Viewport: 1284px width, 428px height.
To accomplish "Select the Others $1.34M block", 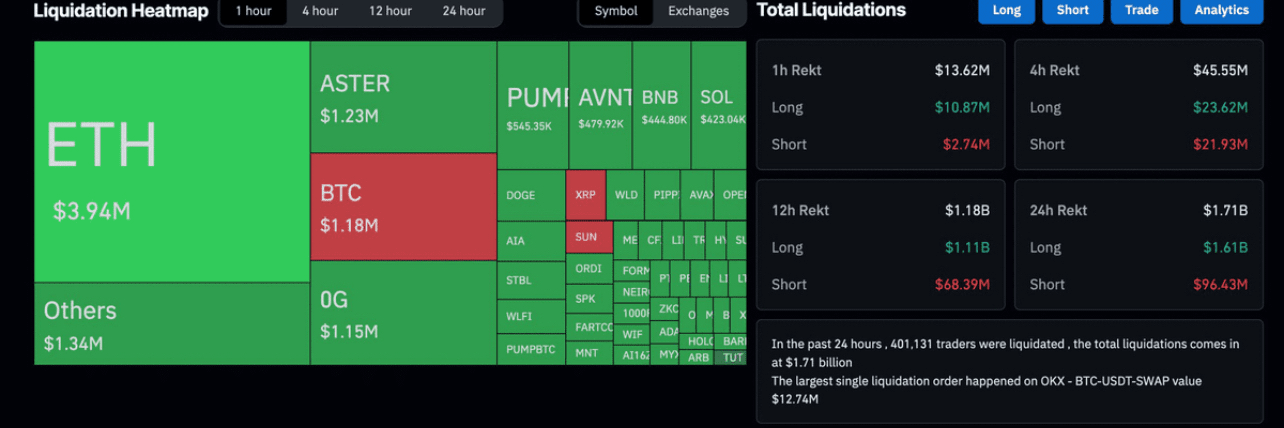I will (171, 324).
